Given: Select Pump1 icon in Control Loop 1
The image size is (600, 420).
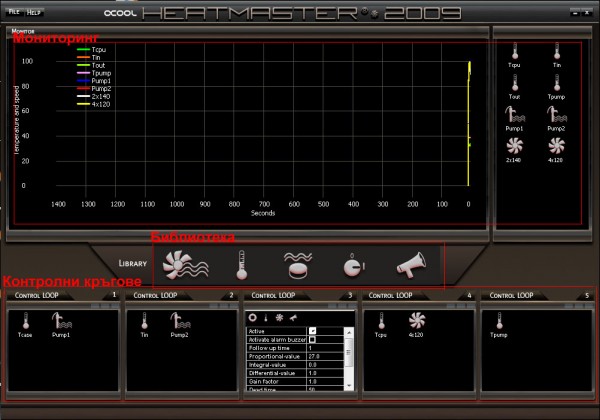Looking at the screenshot, I should pos(61,321).
